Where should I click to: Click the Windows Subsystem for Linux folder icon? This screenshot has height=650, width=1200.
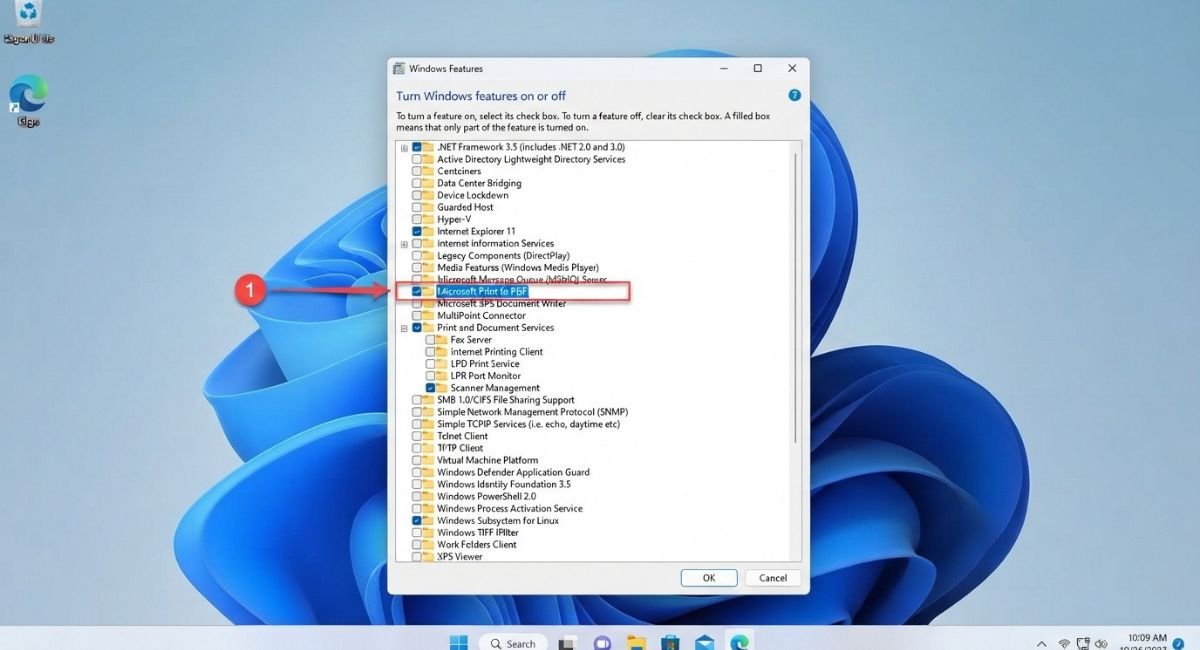point(428,520)
